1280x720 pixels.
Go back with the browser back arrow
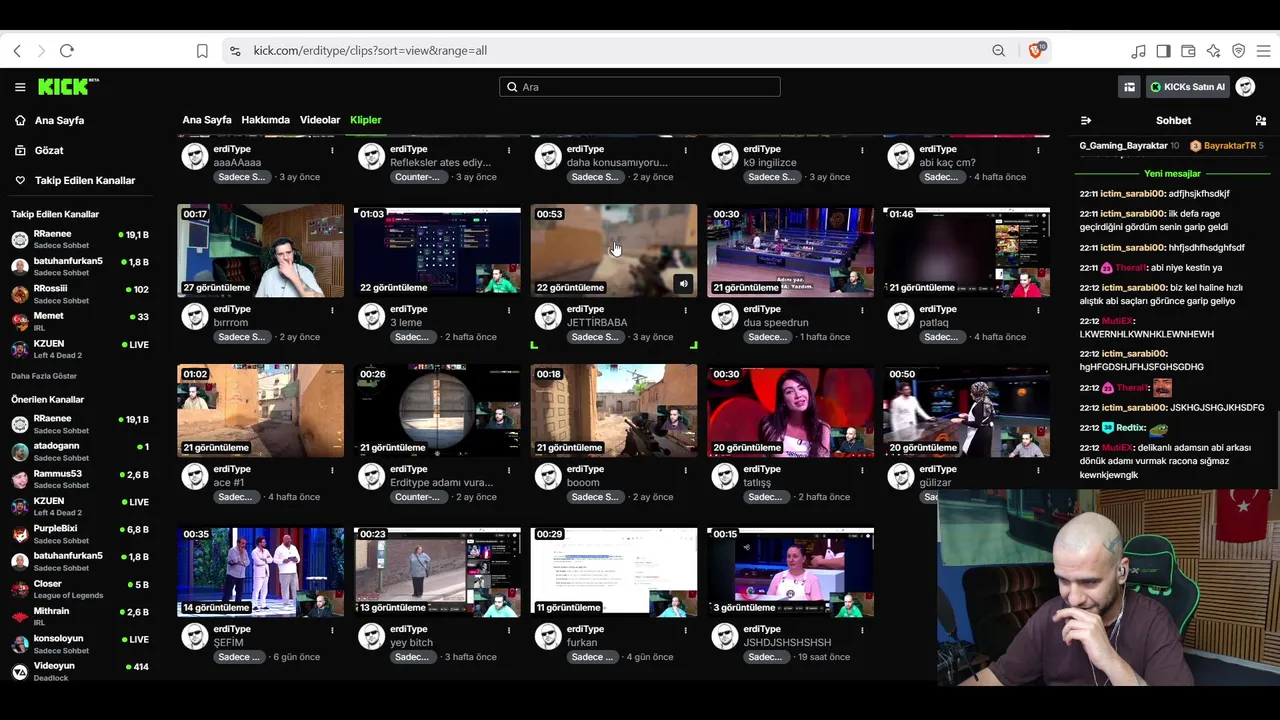click(17, 51)
